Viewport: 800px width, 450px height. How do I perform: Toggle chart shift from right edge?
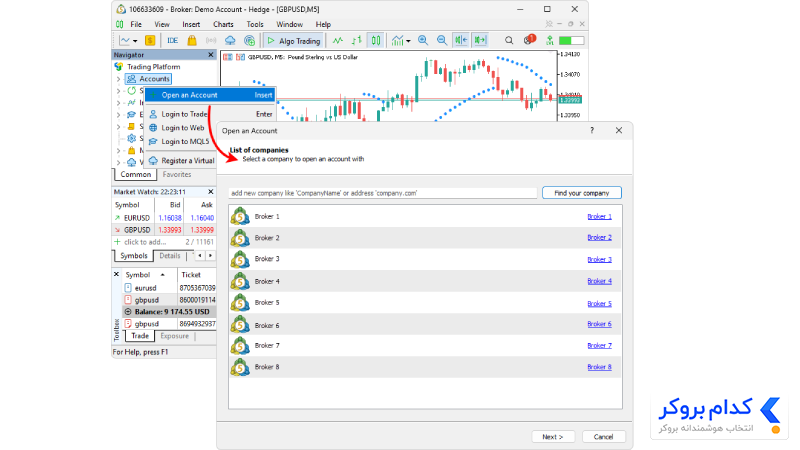480,40
